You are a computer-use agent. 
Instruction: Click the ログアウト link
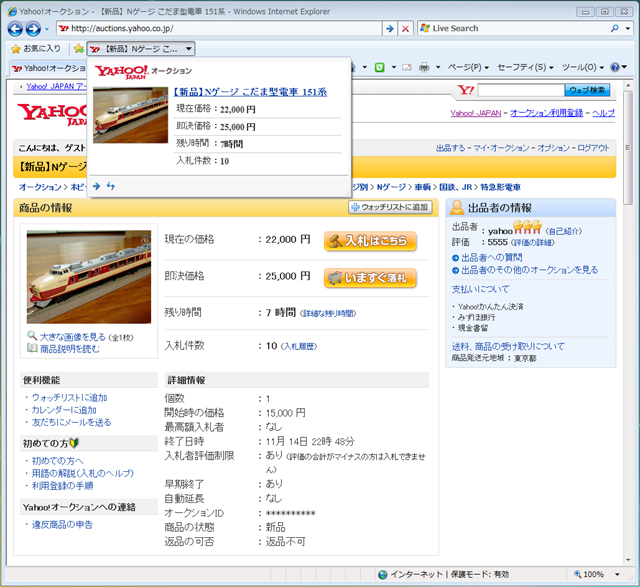[x=592, y=148]
